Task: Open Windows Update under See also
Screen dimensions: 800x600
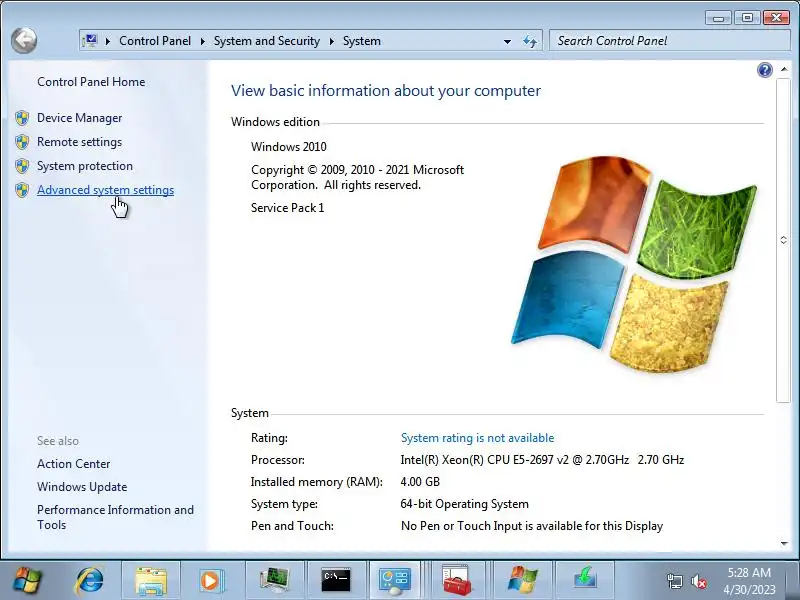Action: 82,487
